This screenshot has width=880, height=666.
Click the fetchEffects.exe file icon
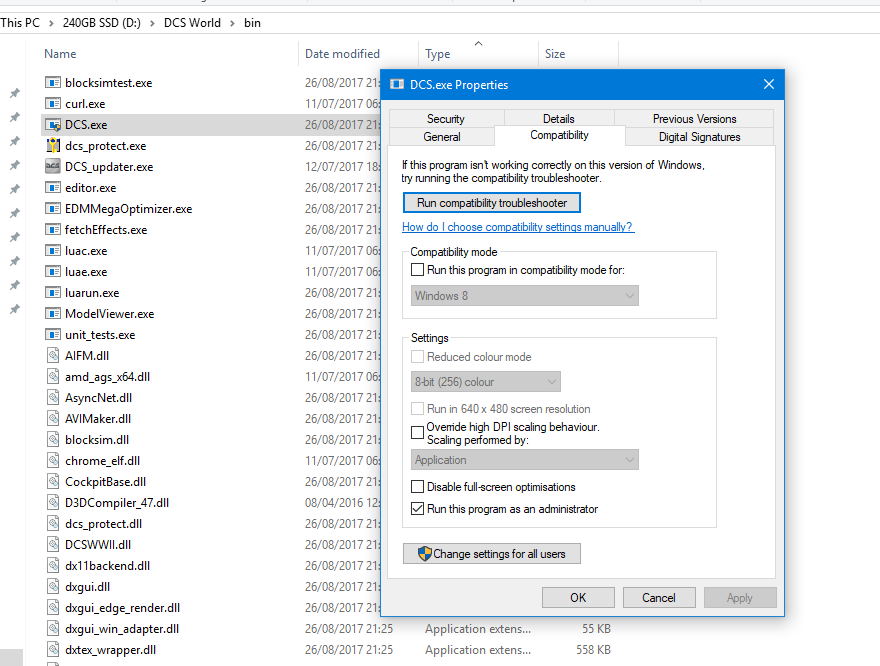click(x=53, y=229)
